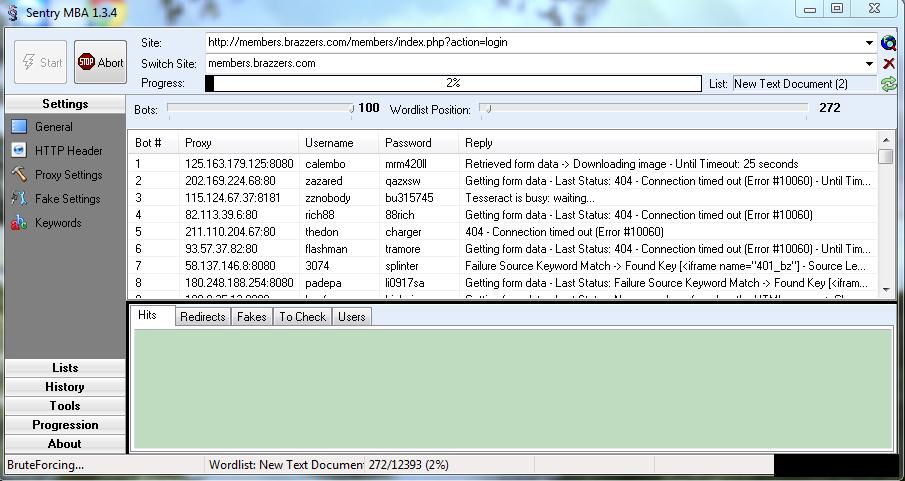Click the bot list scrollbar thumb
The width and height of the screenshot is (905, 481).
885,156
